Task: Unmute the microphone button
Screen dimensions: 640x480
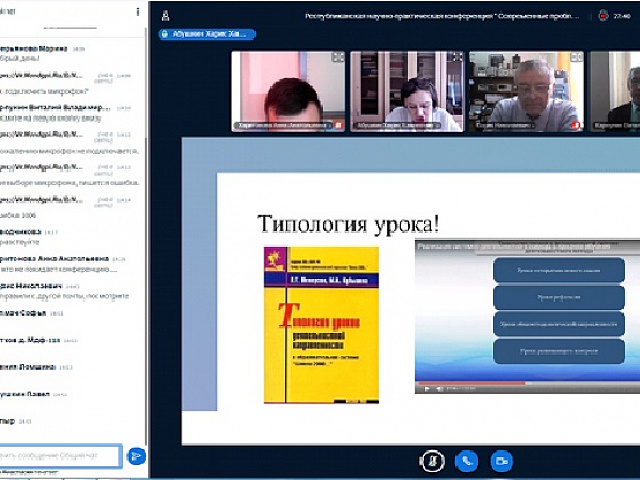Action: [433, 461]
